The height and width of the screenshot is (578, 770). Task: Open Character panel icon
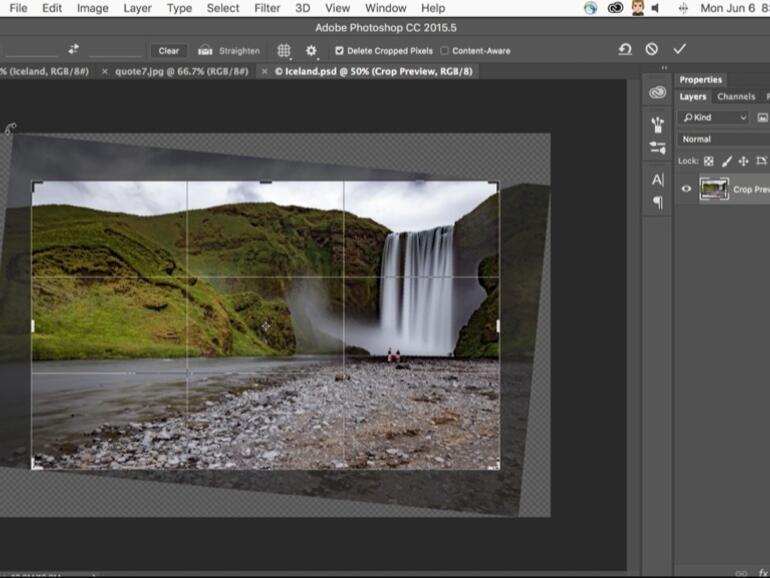[658, 180]
